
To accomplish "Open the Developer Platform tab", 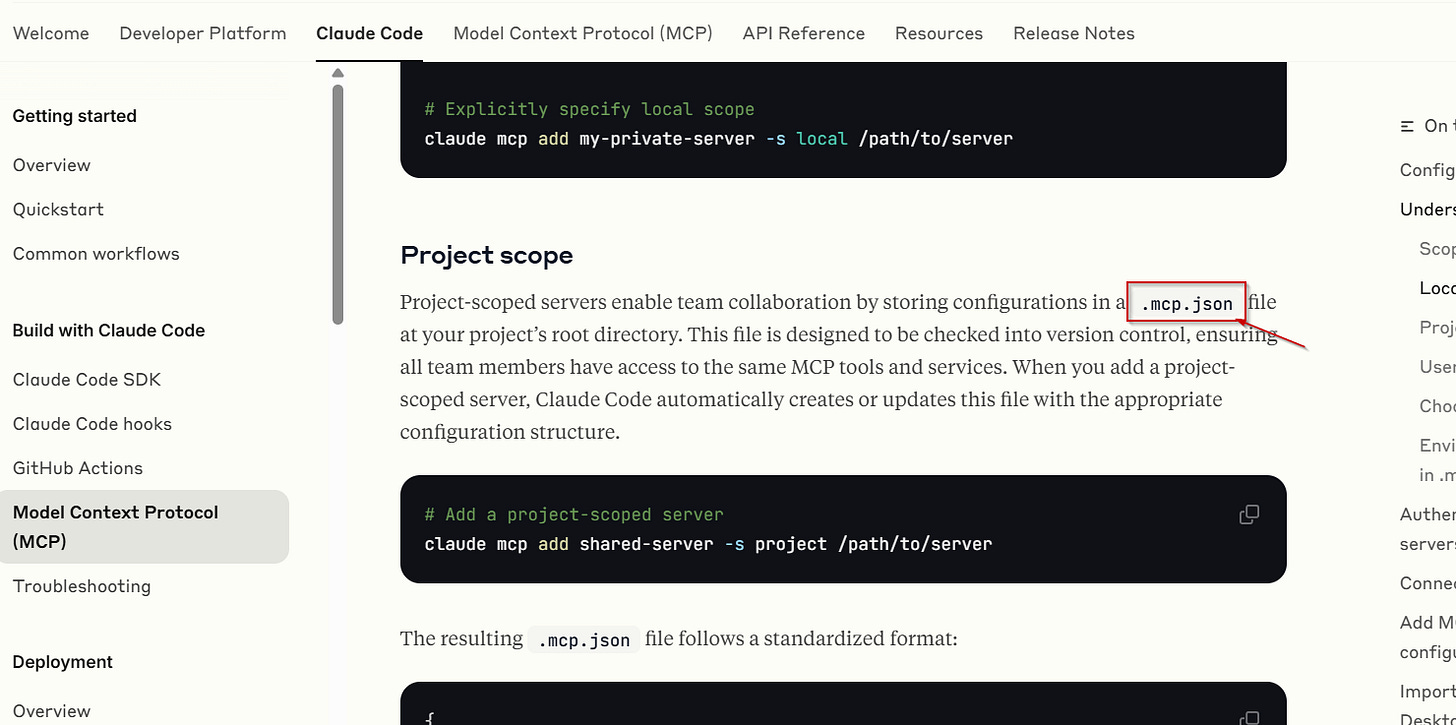I will (203, 33).
